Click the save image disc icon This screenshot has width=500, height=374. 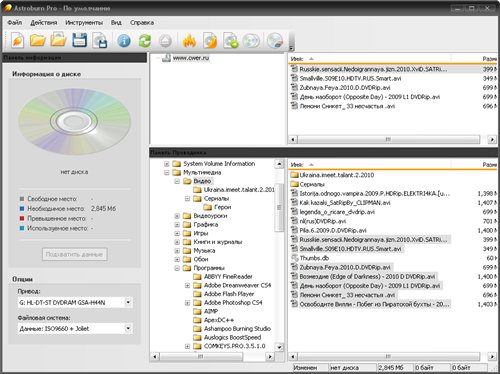coord(100,41)
